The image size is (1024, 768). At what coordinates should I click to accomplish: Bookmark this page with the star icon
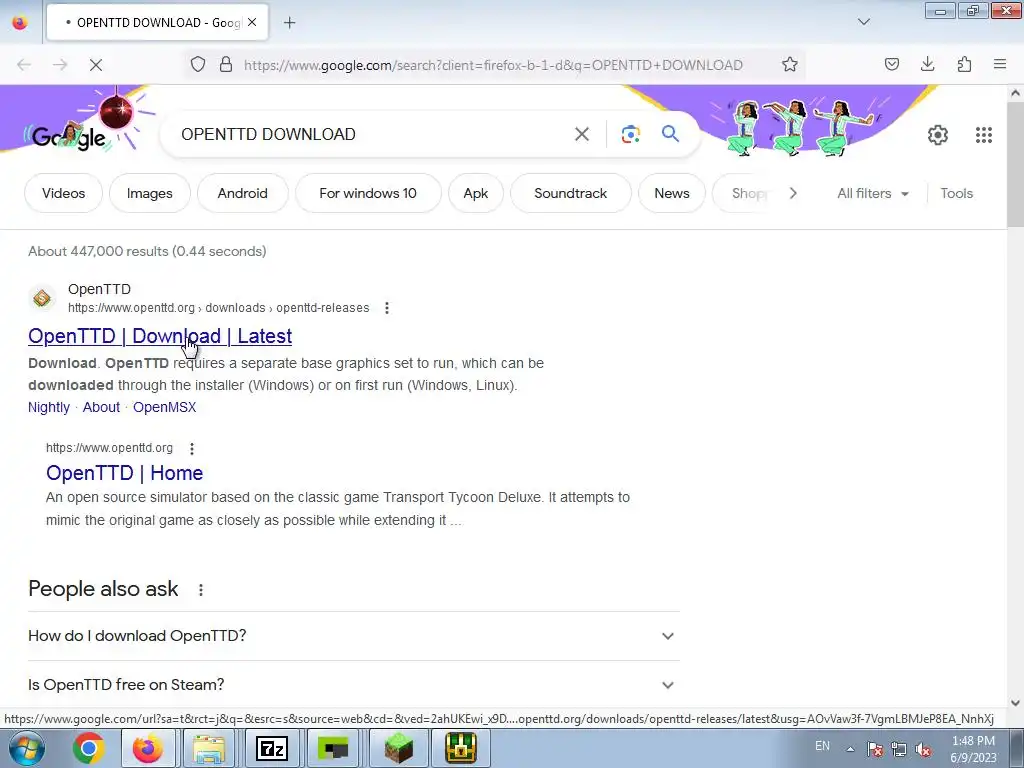pos(790,64)
